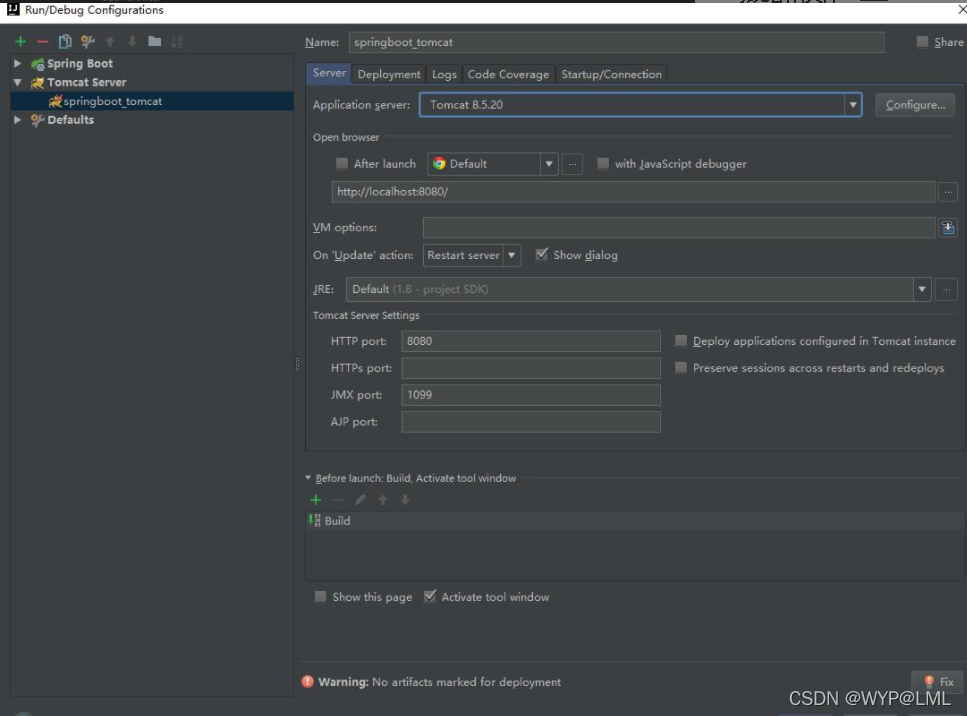The height and width of the screenshot is (716, 967).
Task: Expand the VM options field editor
Action: tap(948, 228)
